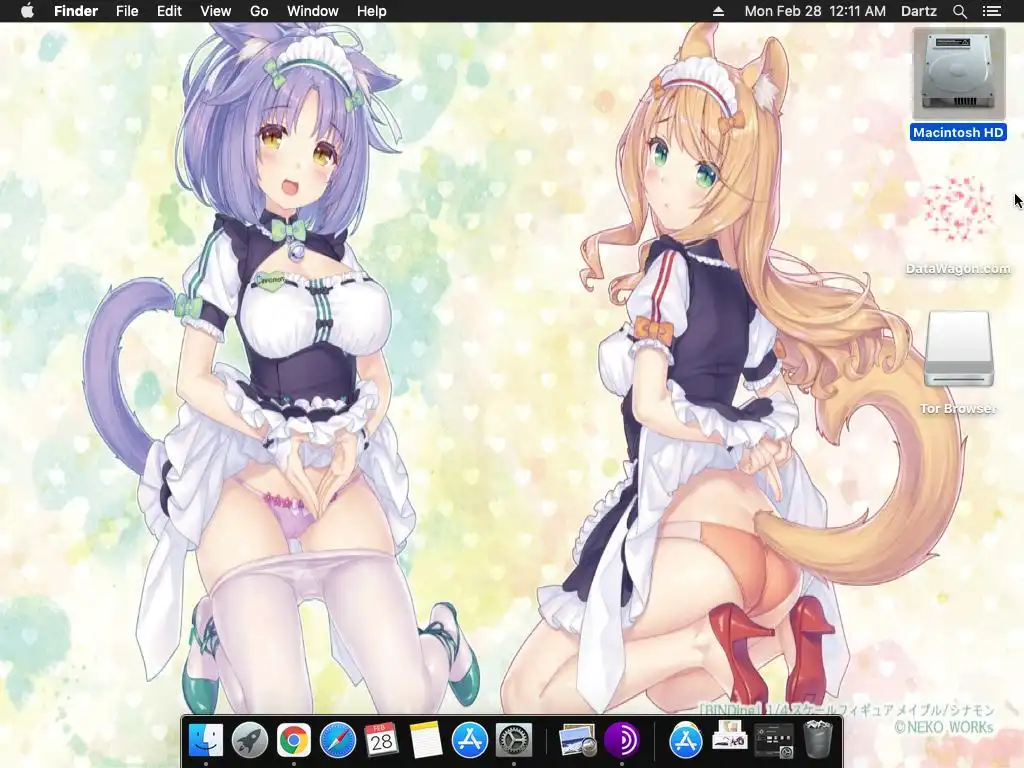Open the Finder menu in menu bar
This screenshot has width=1024, height=768.
76,11
